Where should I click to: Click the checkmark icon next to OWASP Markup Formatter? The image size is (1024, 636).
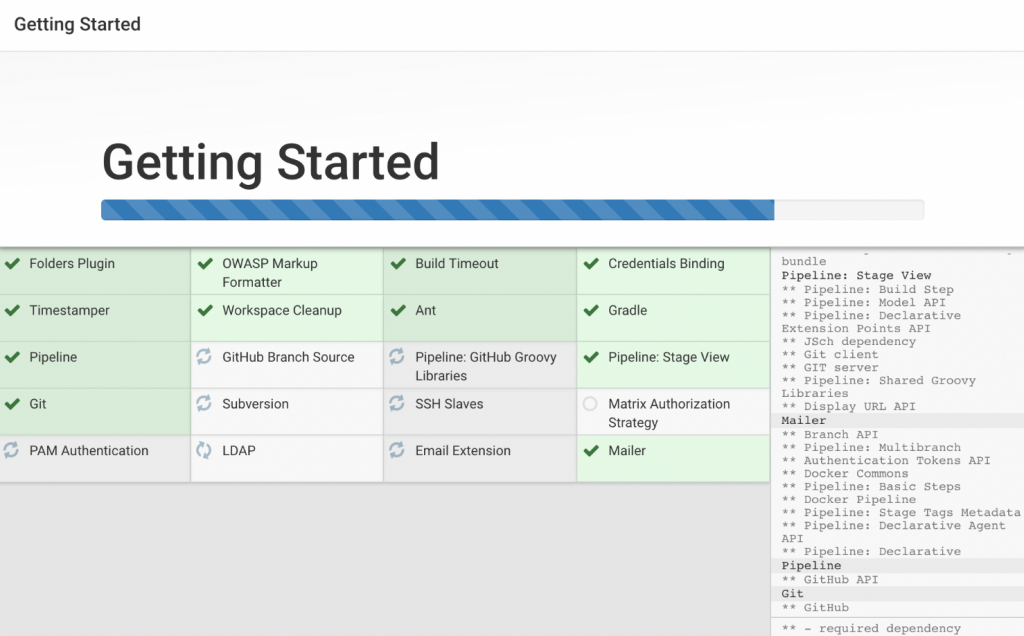[x=205, y=264]
